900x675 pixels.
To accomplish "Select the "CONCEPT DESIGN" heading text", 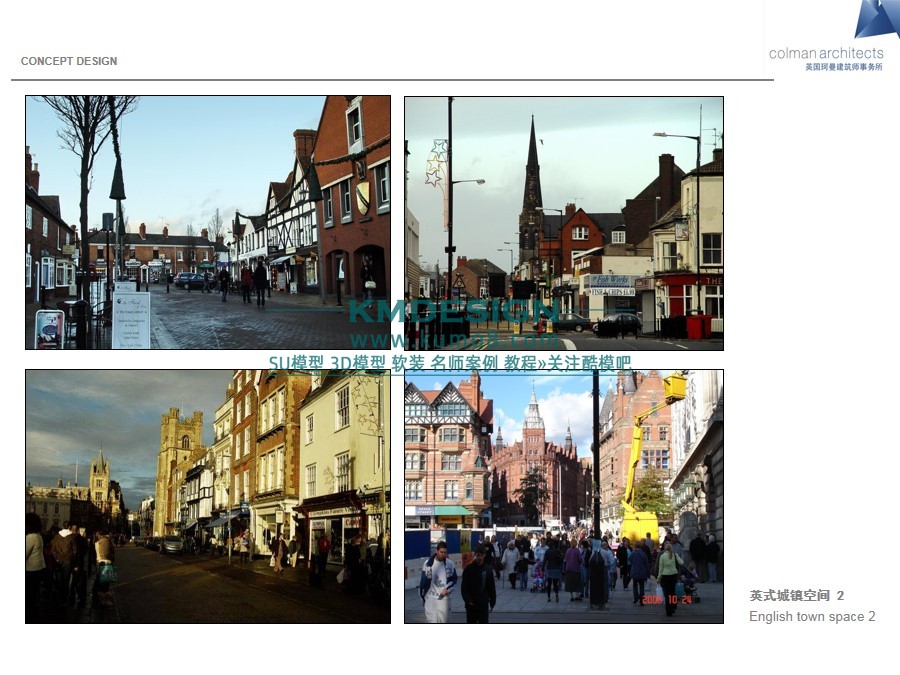I will tap(69, 61).
